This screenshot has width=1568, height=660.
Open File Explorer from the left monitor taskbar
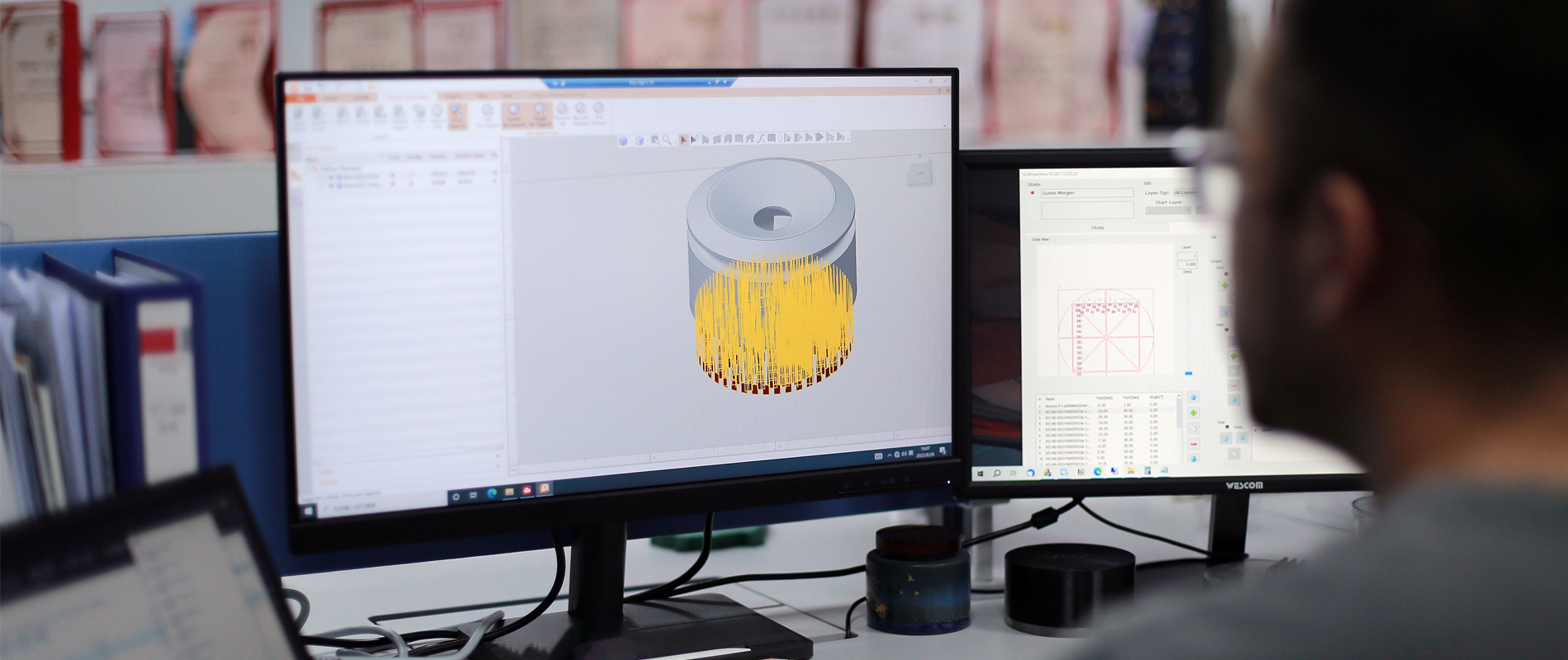(509, 492)
